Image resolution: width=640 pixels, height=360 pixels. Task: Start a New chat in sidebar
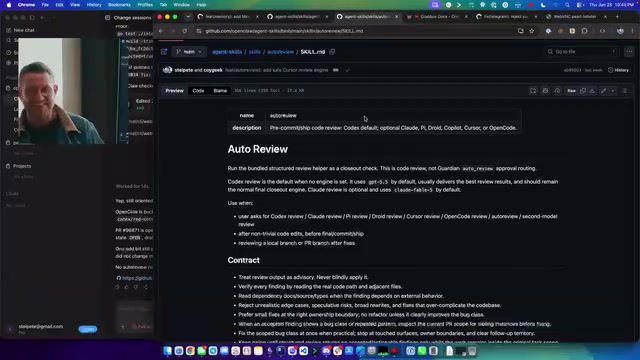tap(20, 30)
